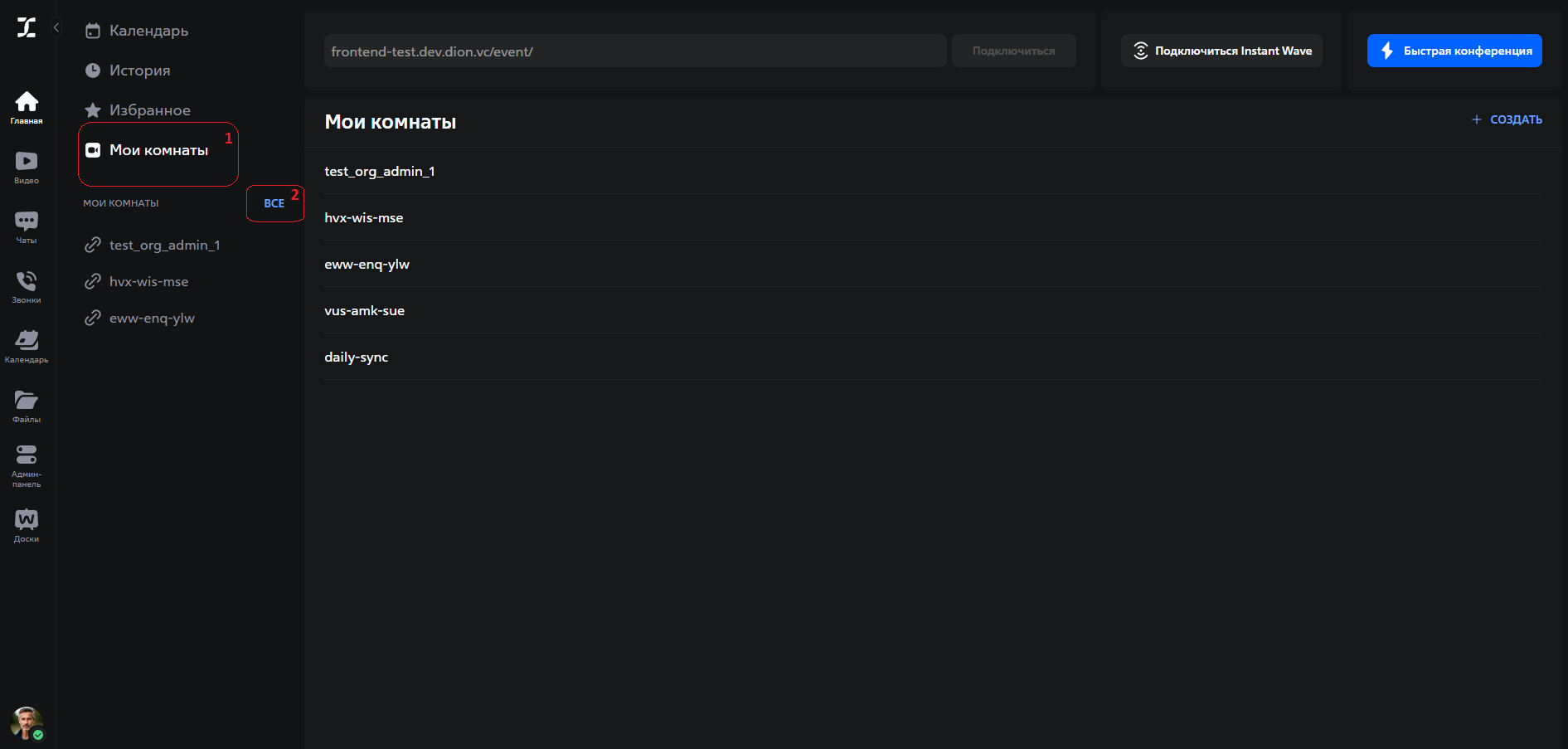Open Calendar icon in left rail
This screenshot has height=749, width=1568.
[27, 345]
